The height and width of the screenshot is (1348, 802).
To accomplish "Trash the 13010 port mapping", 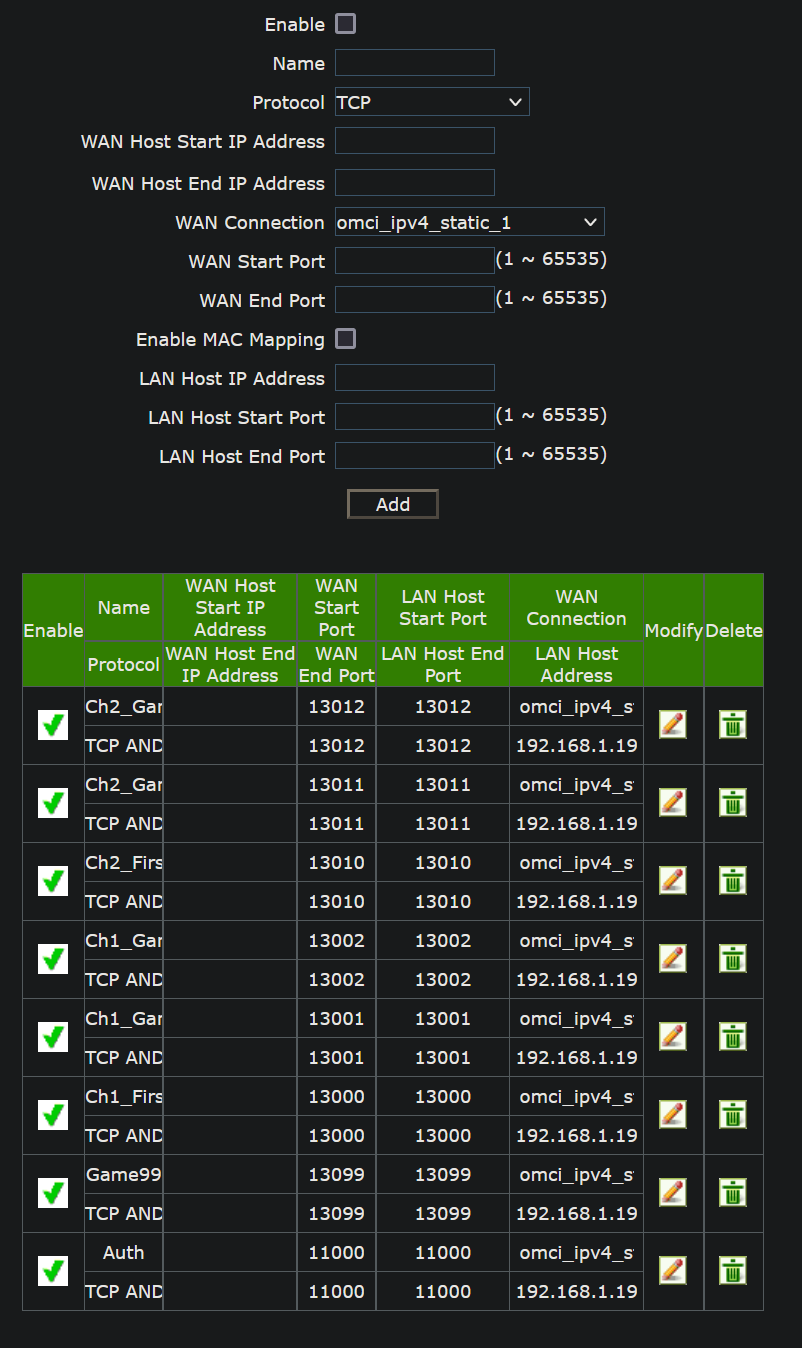I will 733,880.
